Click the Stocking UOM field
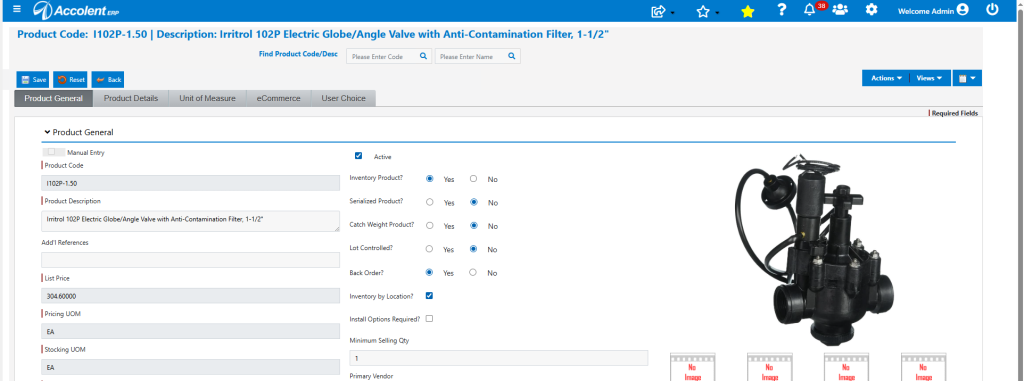 point(190,367)
